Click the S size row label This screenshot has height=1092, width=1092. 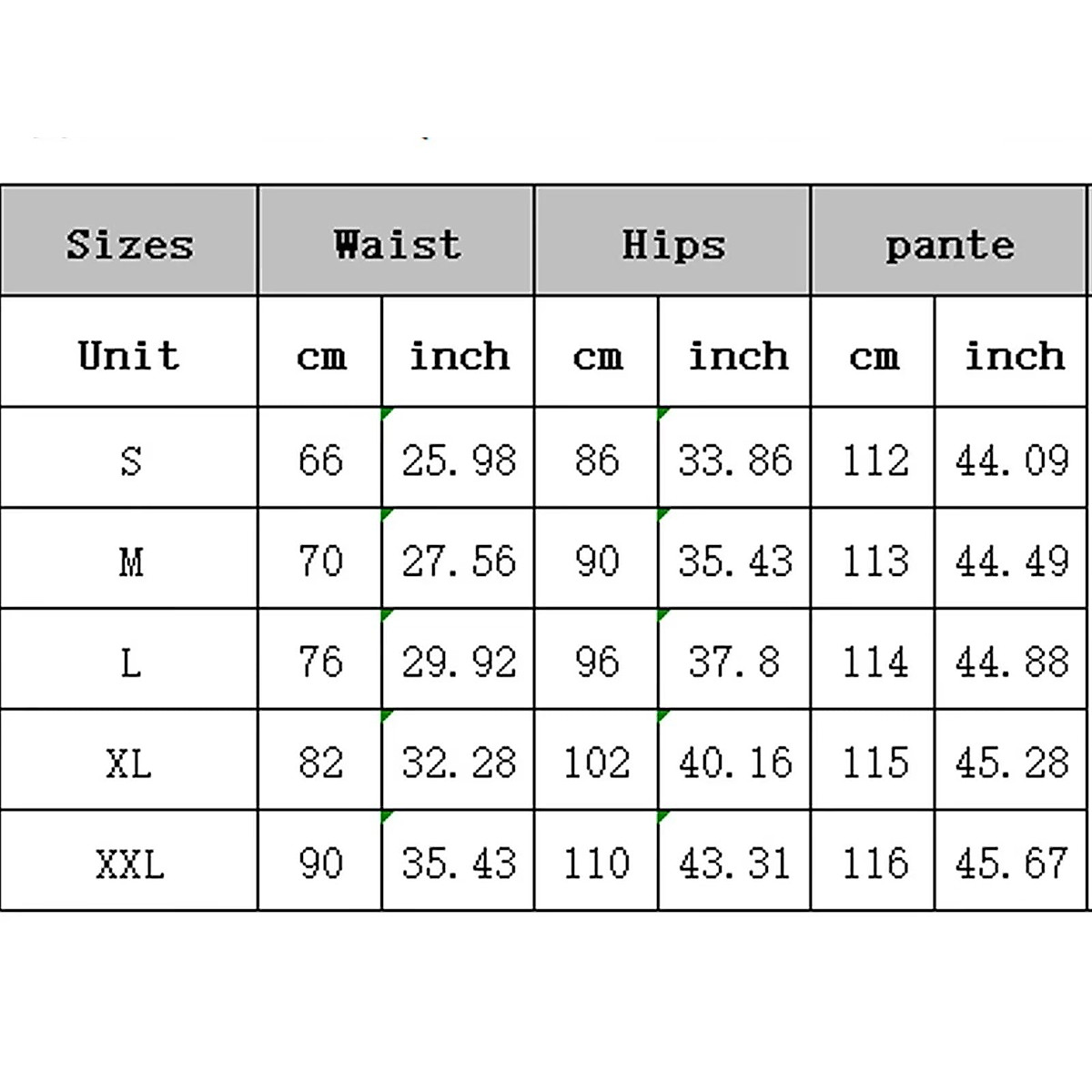click(129, 459)
